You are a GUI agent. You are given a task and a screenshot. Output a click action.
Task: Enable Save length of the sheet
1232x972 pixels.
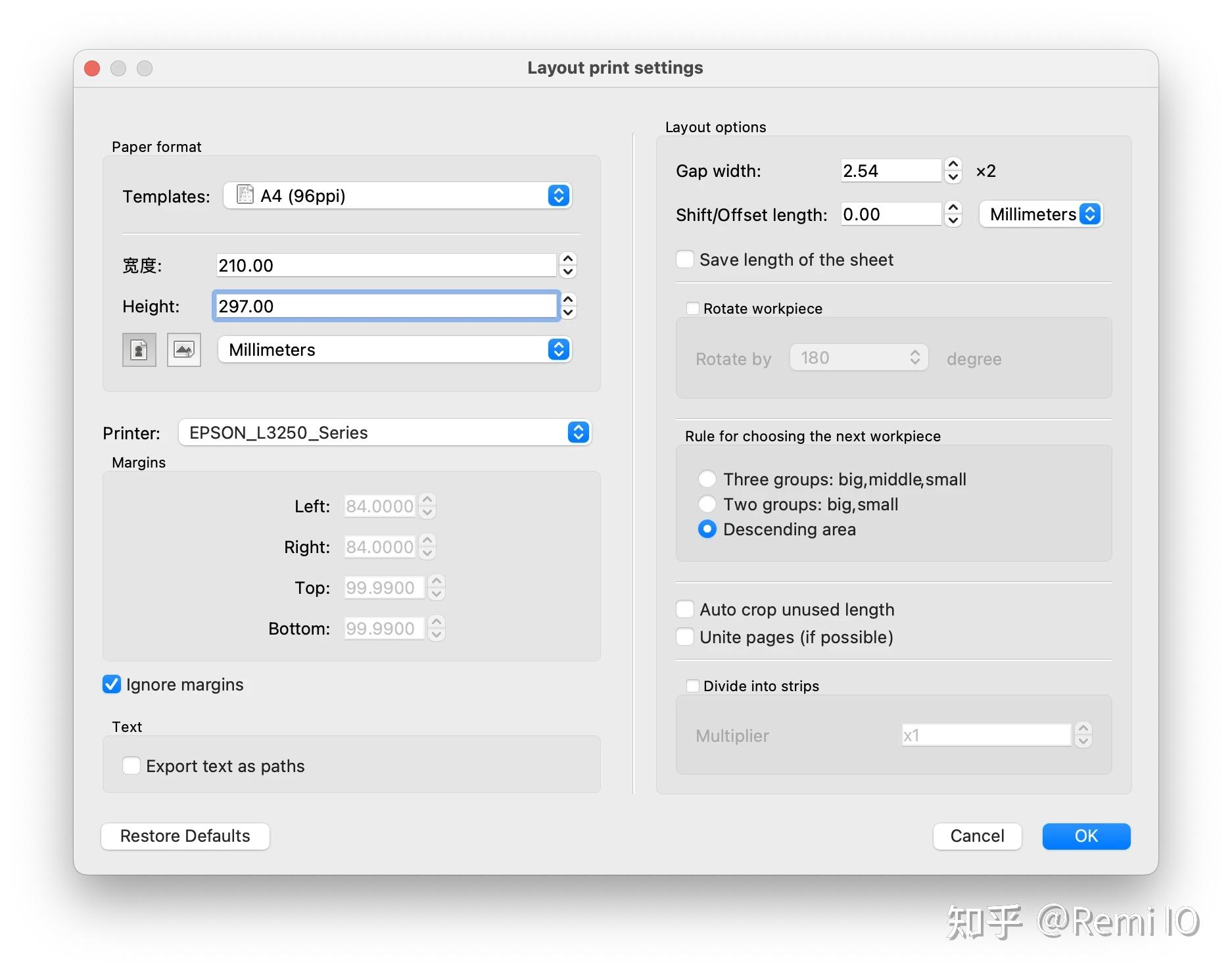685,260
